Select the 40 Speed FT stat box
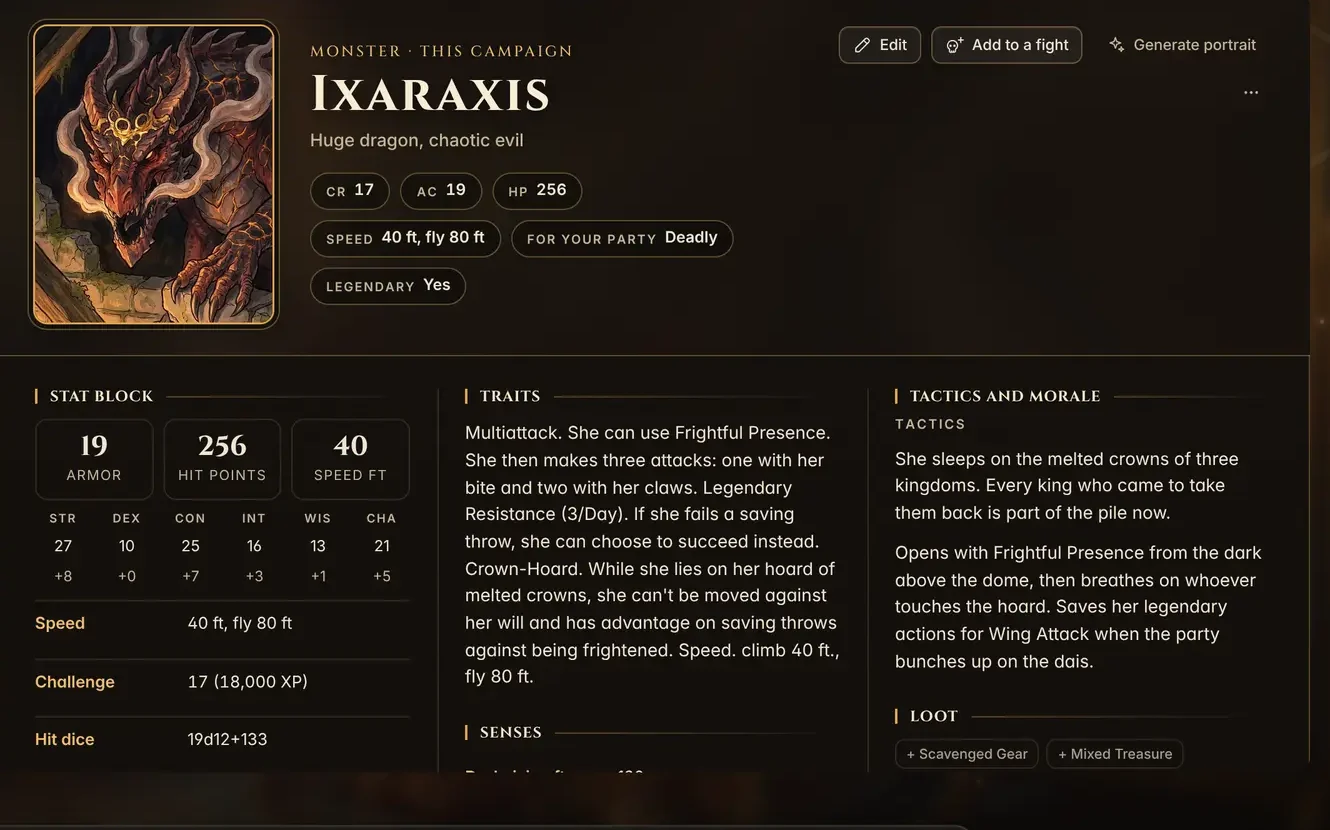1330x830 pixels. pyautogui.click(x=350, y=459)
